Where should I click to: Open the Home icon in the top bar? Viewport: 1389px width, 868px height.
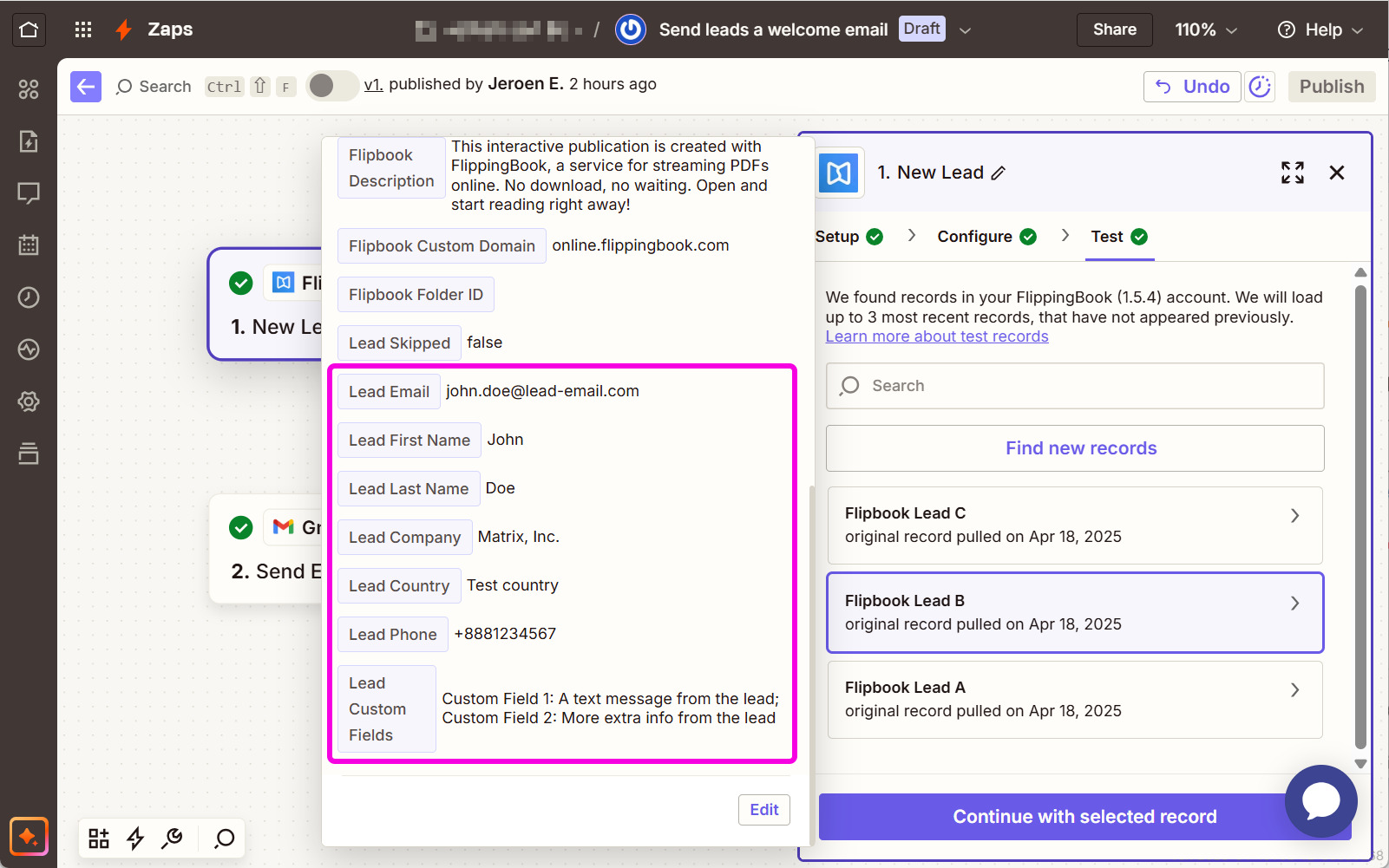tap(29, 29)
